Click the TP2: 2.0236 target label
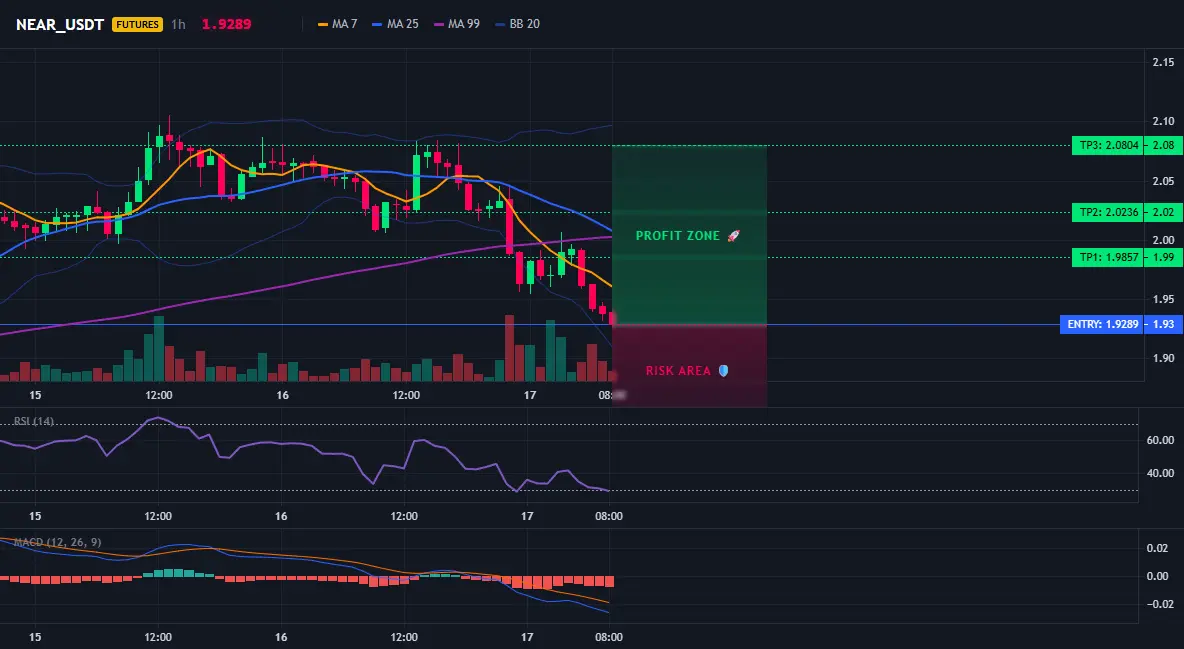1184x649 pixels. [x=1108, y=212]
